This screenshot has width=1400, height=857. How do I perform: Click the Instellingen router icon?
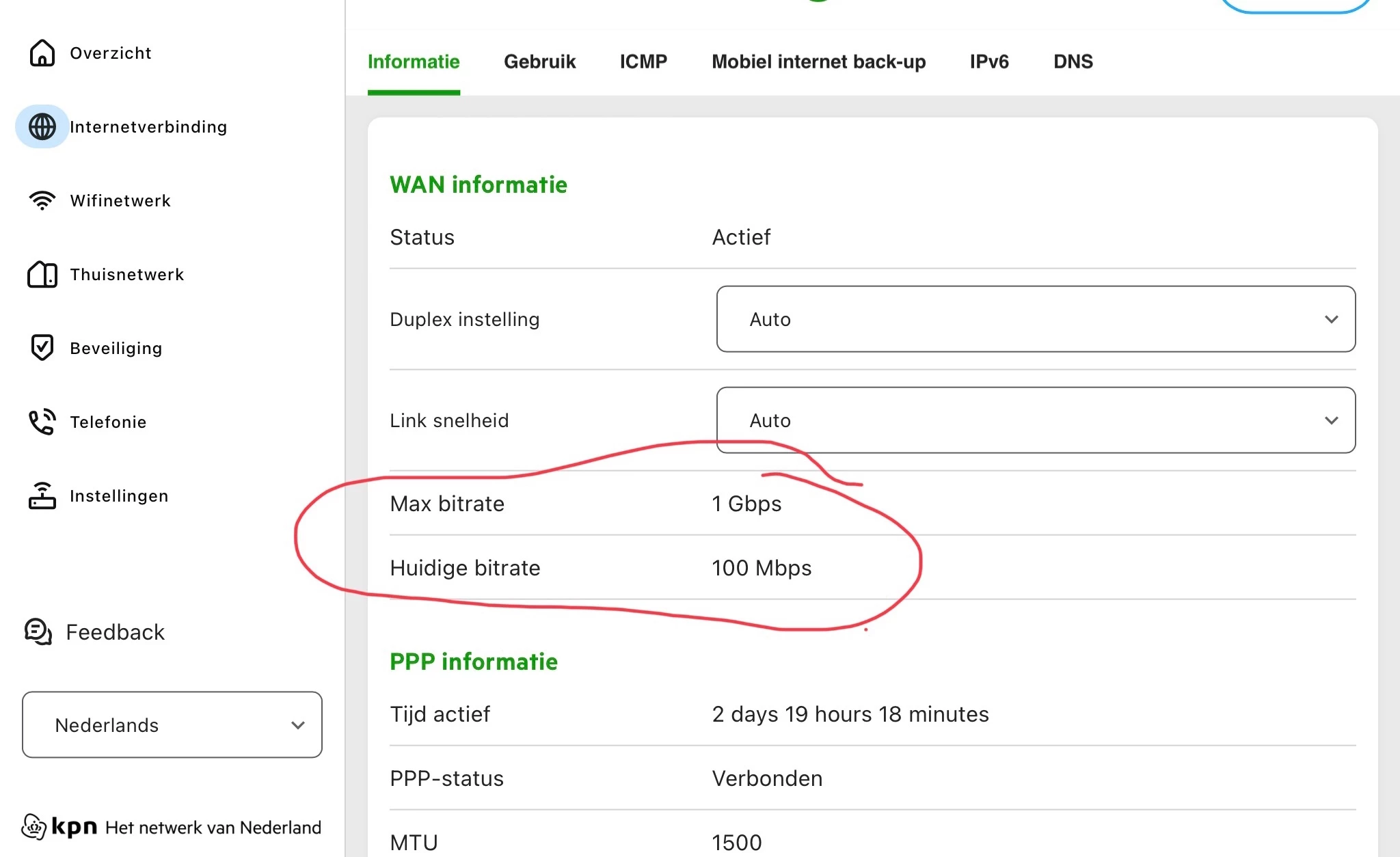point(42,495)
